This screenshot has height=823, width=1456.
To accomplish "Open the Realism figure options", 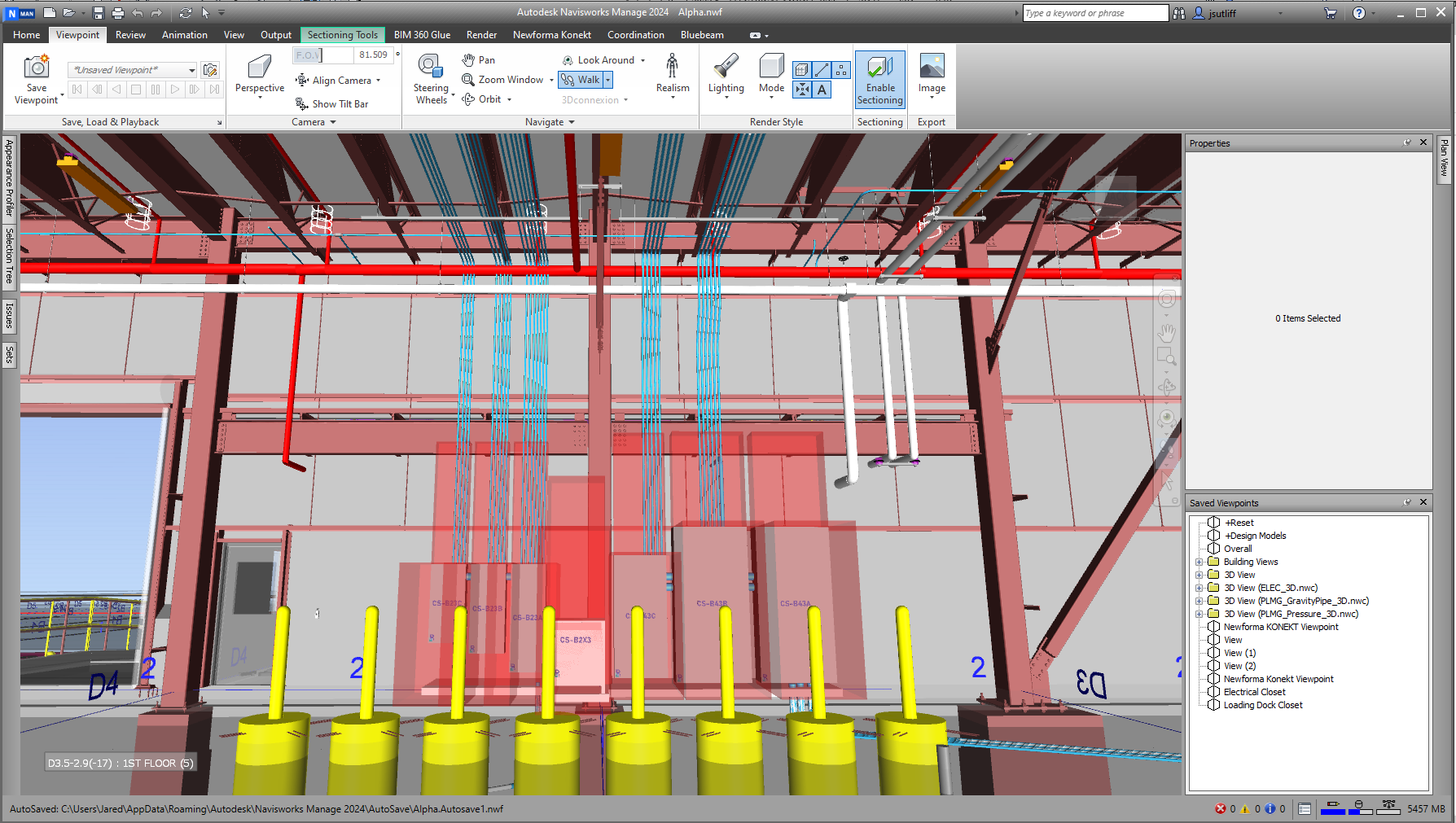I will 673,77.
